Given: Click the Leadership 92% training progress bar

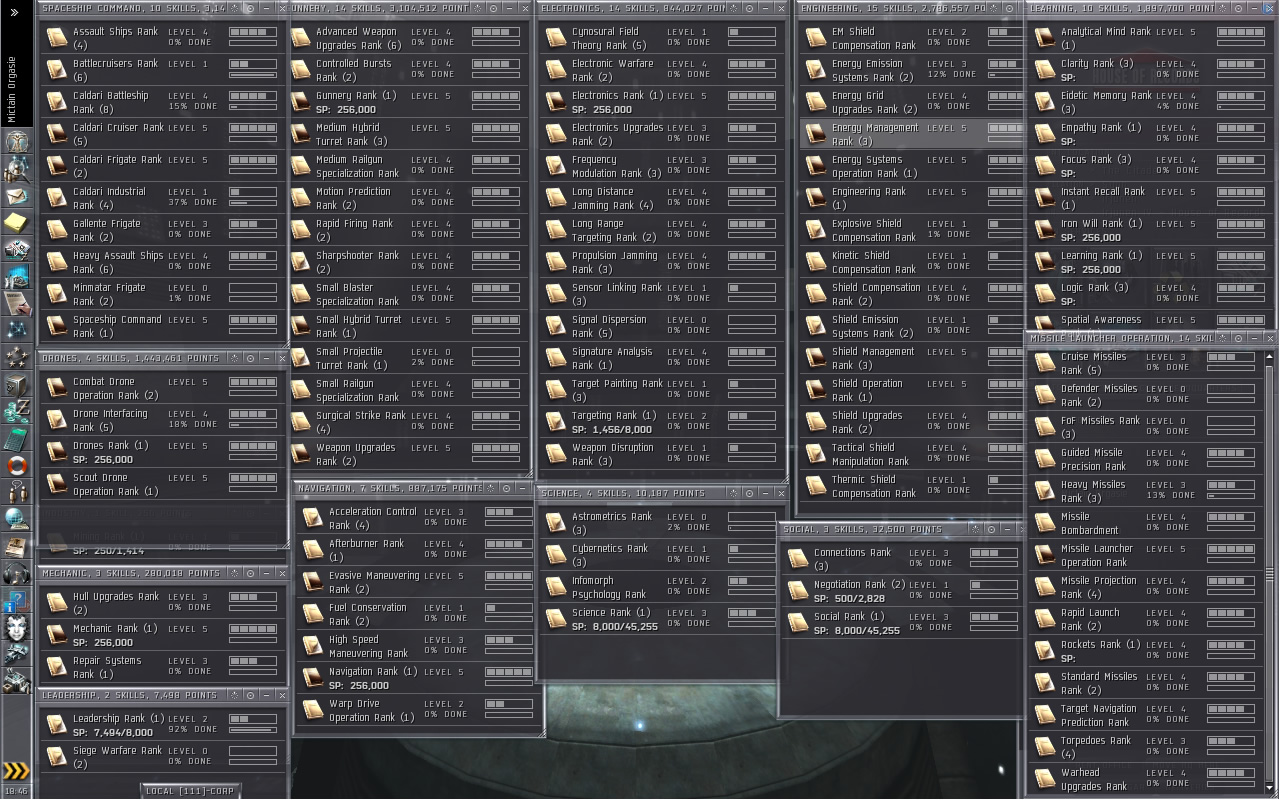Looking at the screenshot, I should pyautogui.click(x=253, y=730).
